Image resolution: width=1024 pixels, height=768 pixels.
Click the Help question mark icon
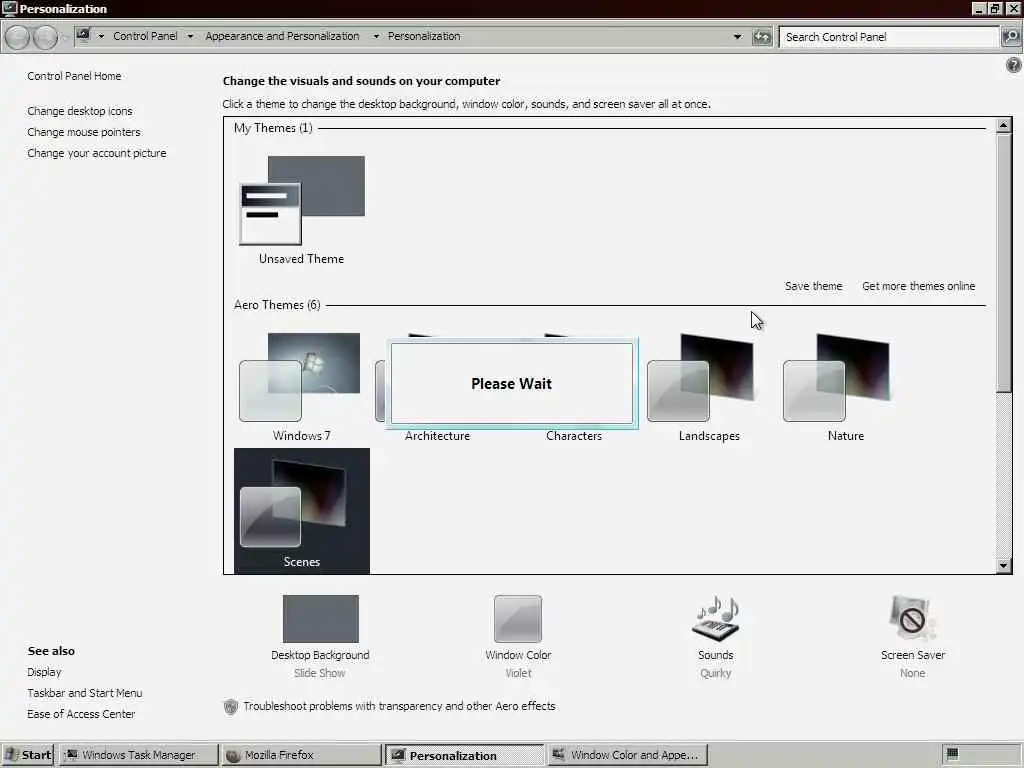[1014, 65]
